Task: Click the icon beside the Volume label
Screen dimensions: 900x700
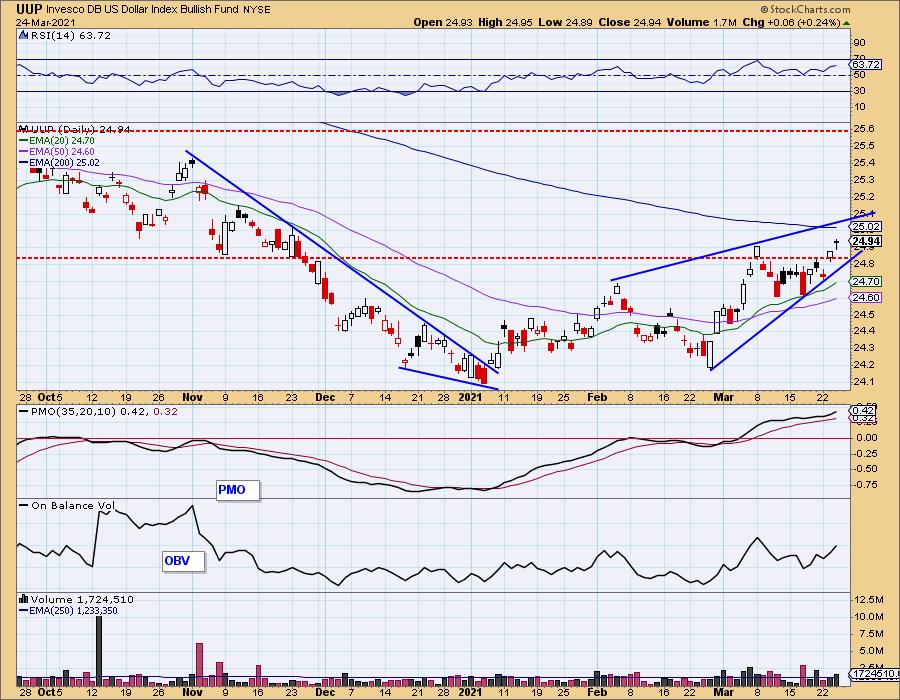Action: (x=24, y=599)
